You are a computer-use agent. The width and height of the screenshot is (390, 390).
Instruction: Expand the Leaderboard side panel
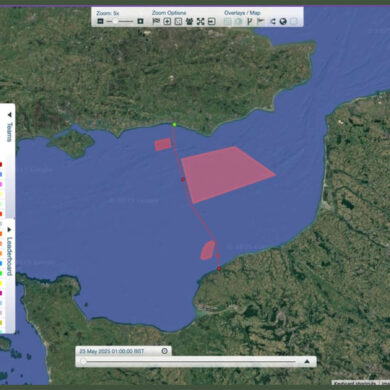pos(10,230)
